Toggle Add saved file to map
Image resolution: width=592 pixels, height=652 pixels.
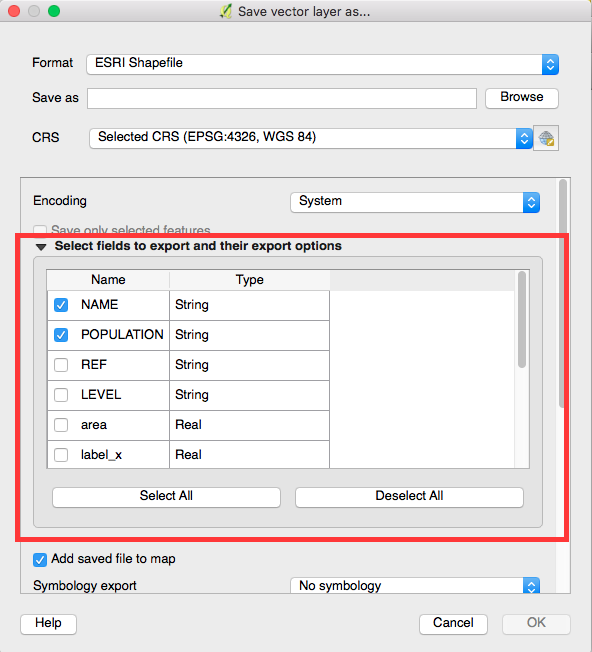[x=40, y=559]
